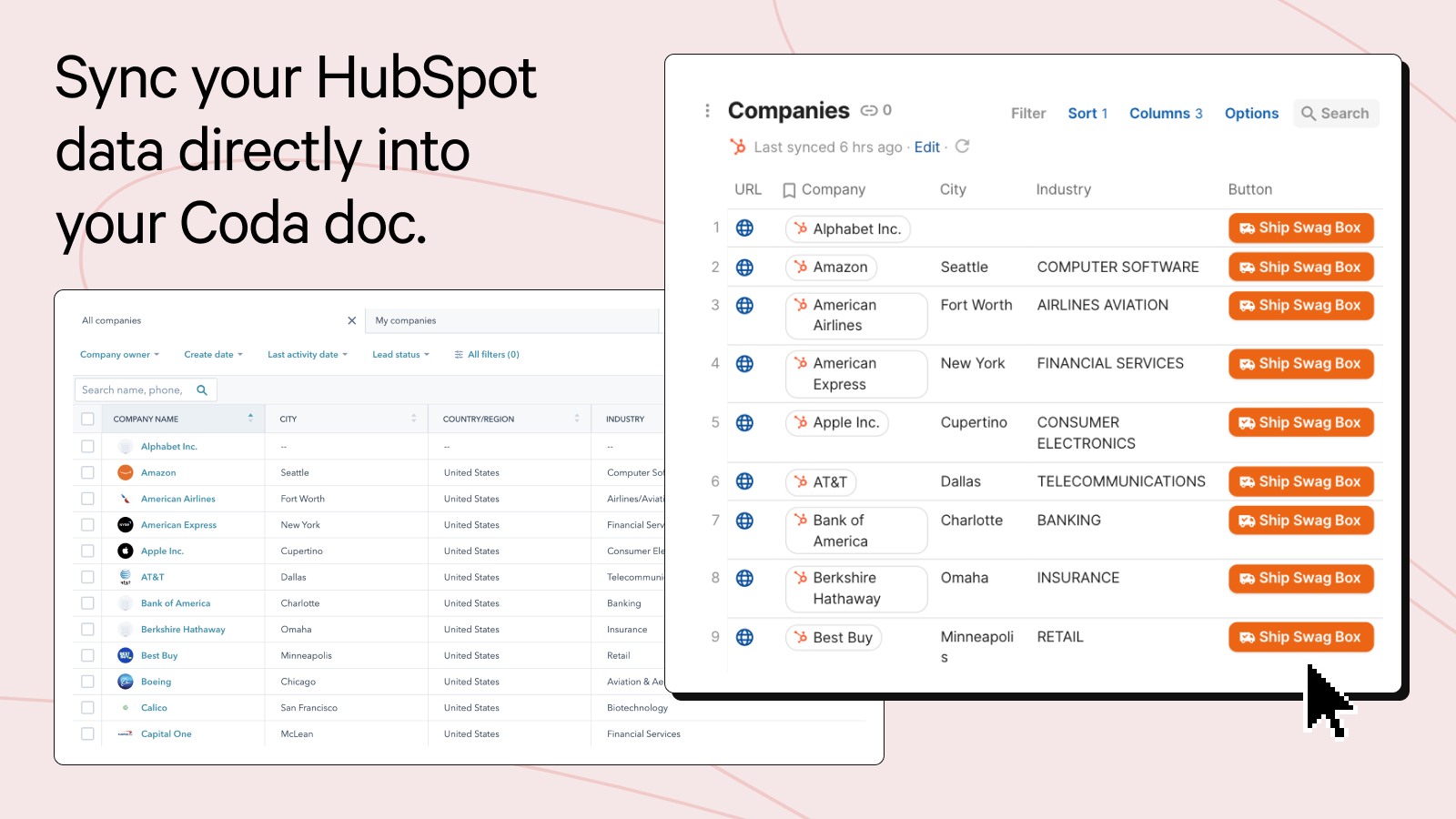Click the Boeing logo in HubSpot list
This screenshot has height=819, width=1456.
click(126, 682)
